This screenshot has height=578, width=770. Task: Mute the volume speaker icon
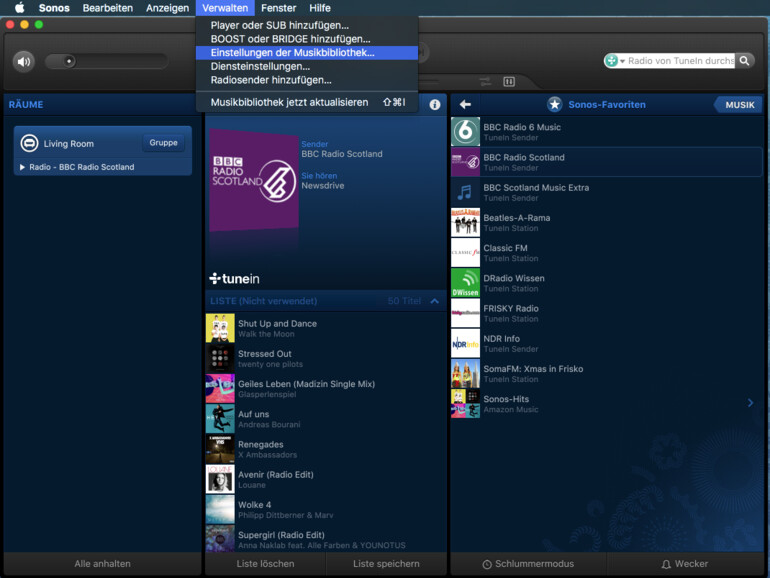24,62
